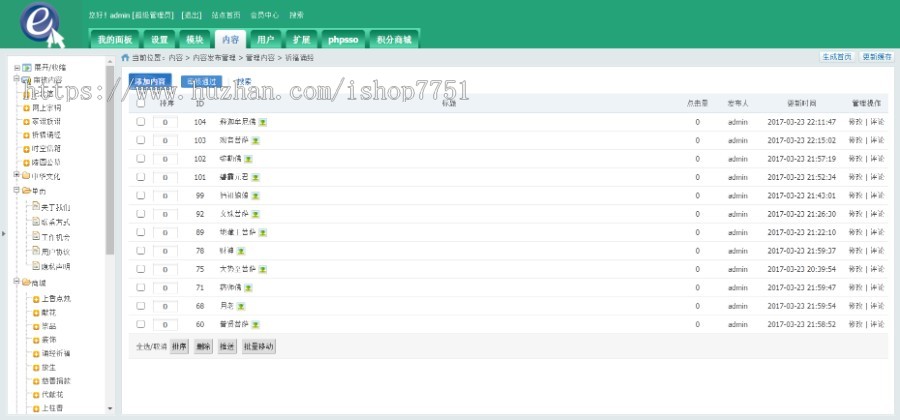Click the thumbnail icon in row ID 78
This screenshot has height=420, width=900.
(x=240, y=251)
